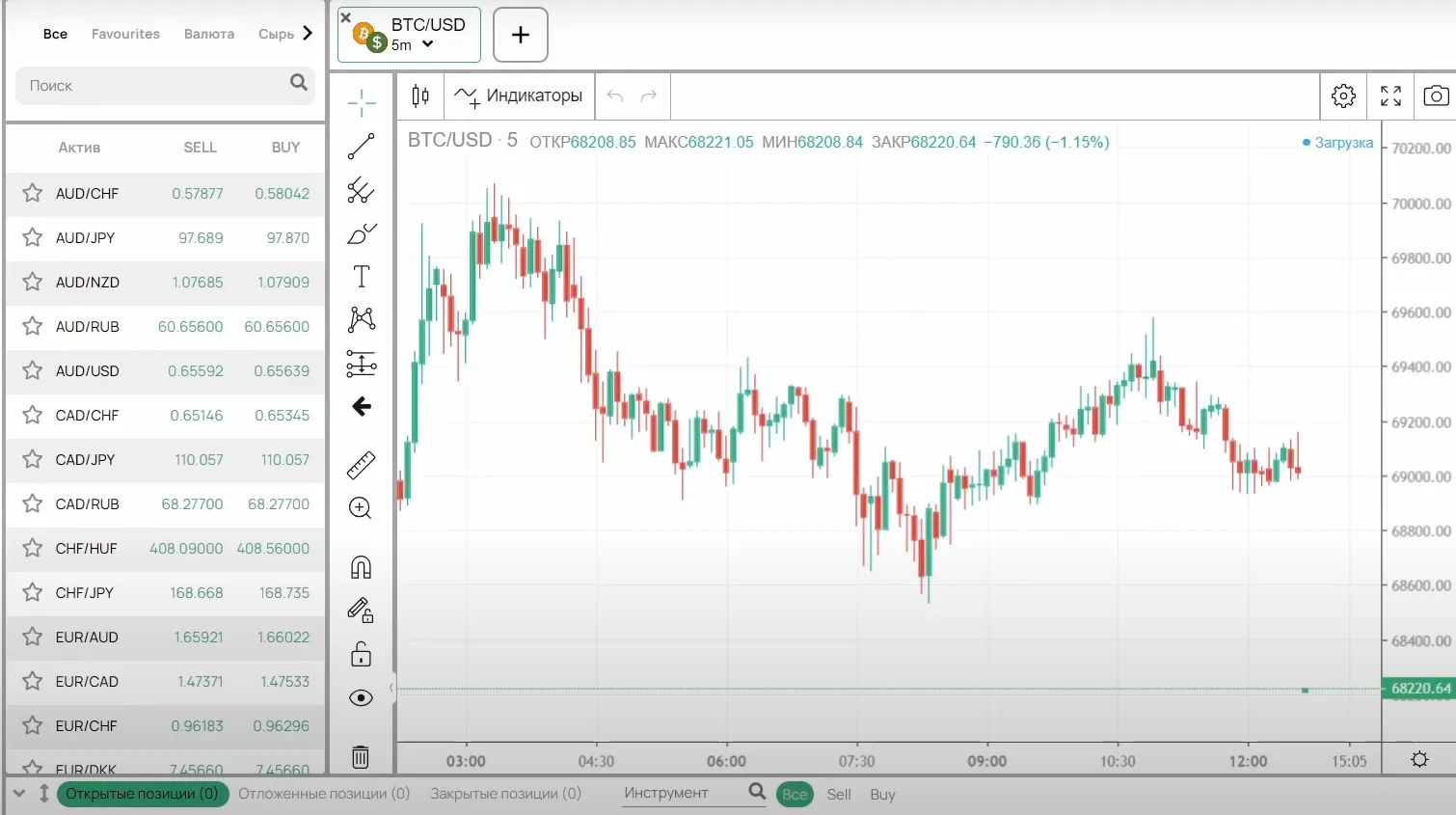Open the Индикаторы indicators button
Viewport: 1456px width, 815px height.
click(519, 95)
